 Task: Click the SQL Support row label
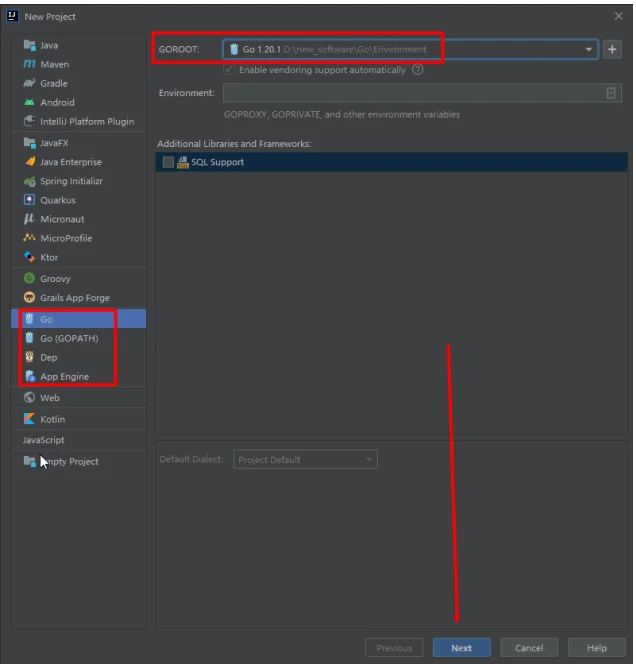click(x=217, y=162)
